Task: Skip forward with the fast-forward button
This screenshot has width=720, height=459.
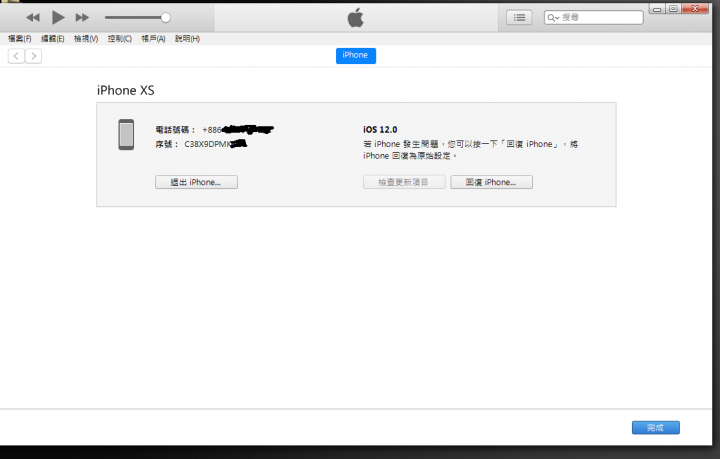Action: (x=82, y=18)
